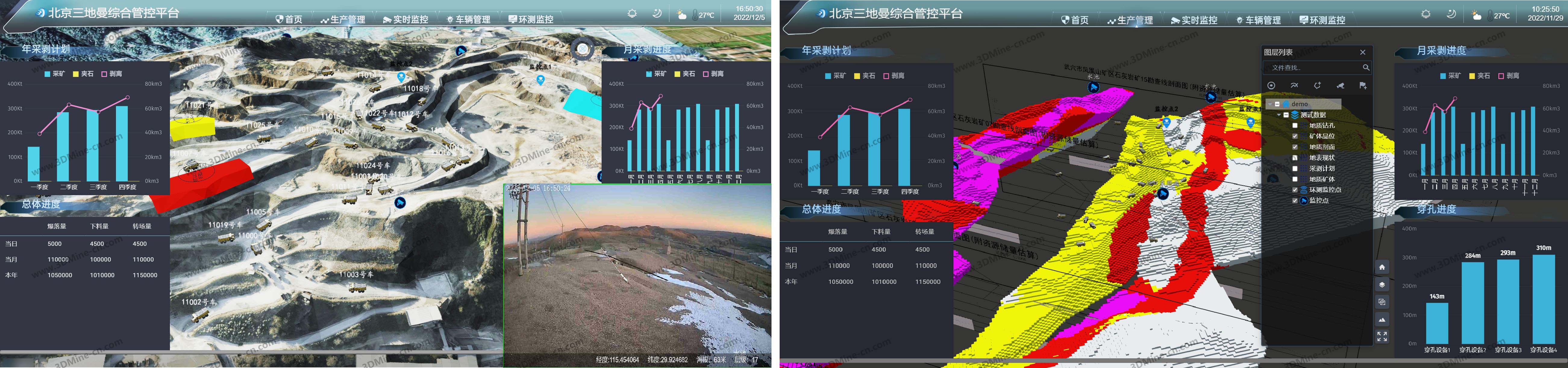1568x368 pixels.
Task: Click the line chart icon in layer toolbar
Action: [1294, 85]
